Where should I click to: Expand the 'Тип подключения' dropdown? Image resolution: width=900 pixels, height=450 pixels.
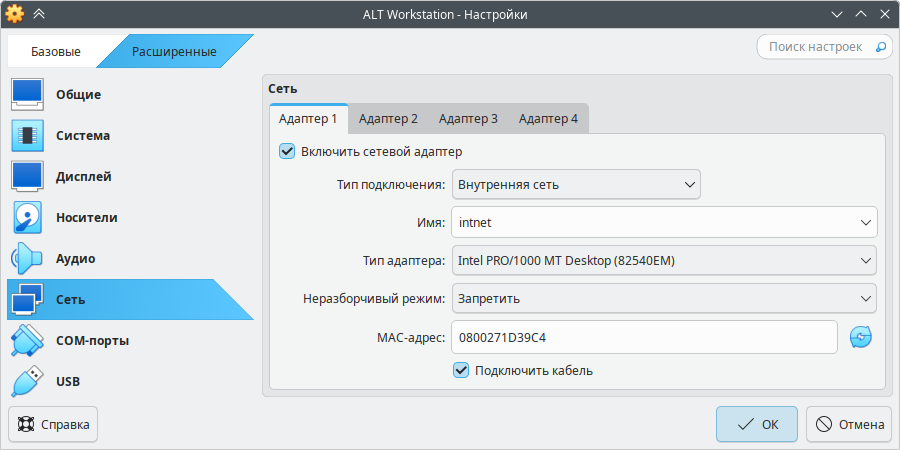pos(576,184)
